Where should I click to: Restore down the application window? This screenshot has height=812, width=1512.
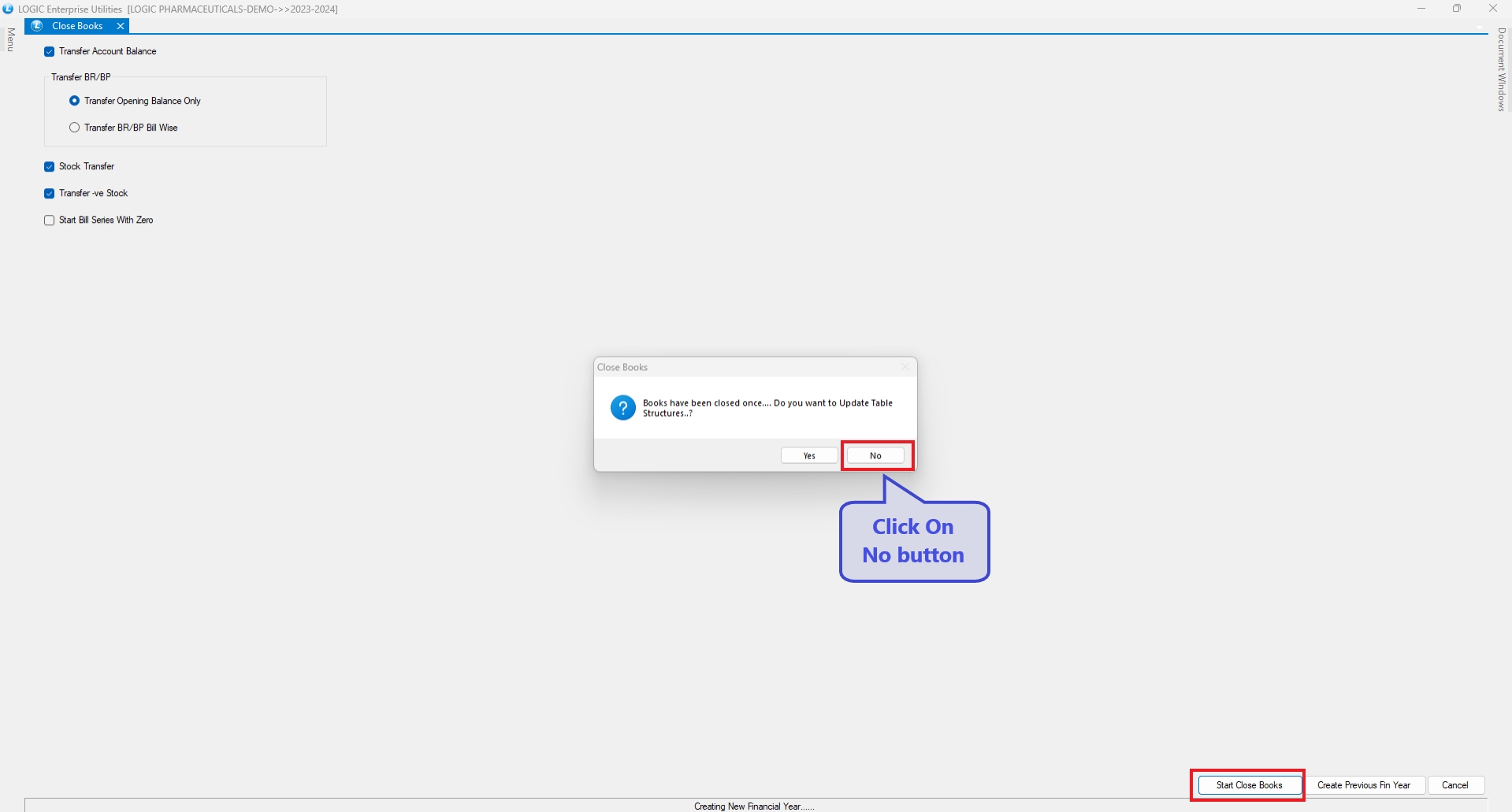click(1457, 9)
